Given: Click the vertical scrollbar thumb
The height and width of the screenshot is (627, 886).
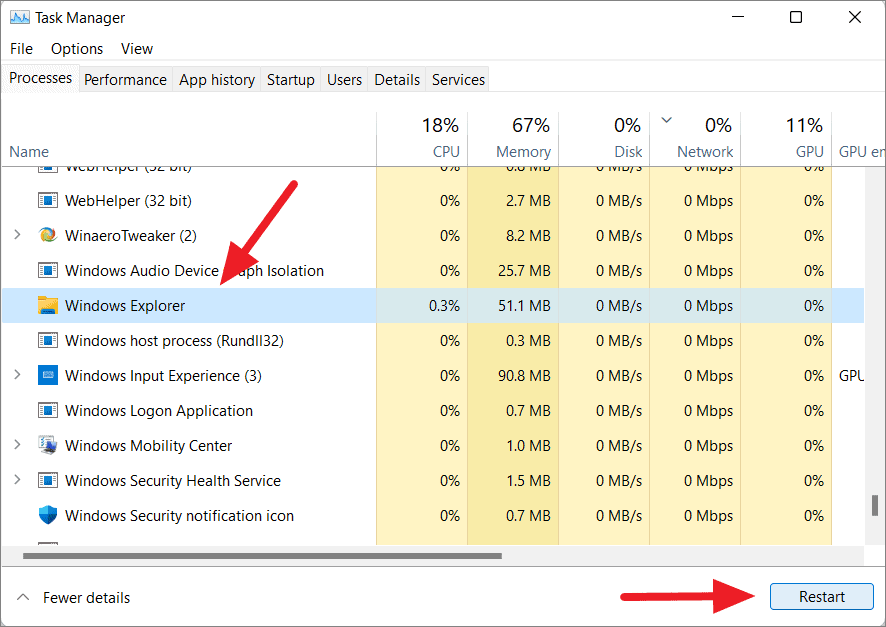Looking at the screenshot, I should click(x=875, y=505).
